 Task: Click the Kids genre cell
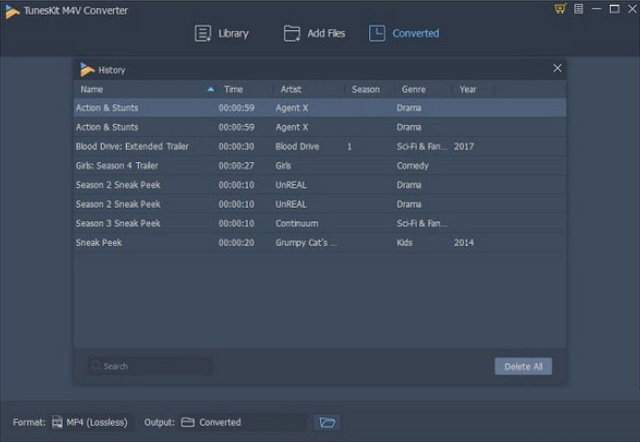click(x=404, y=242)
